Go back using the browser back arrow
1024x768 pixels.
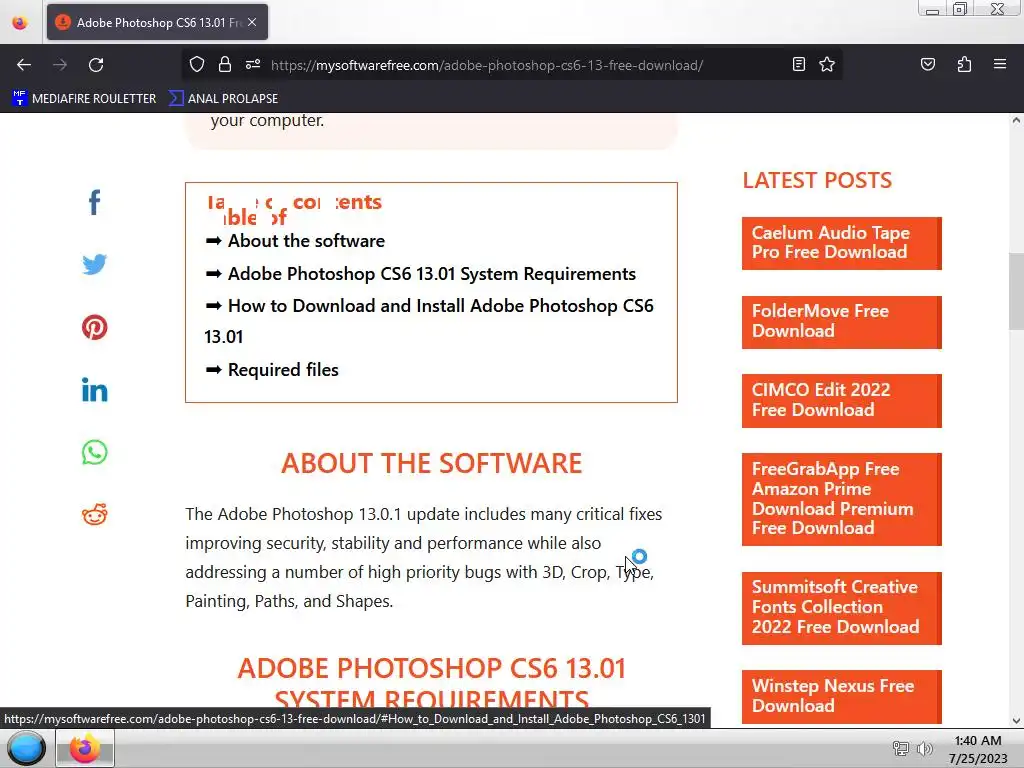[x=24, y=65]
